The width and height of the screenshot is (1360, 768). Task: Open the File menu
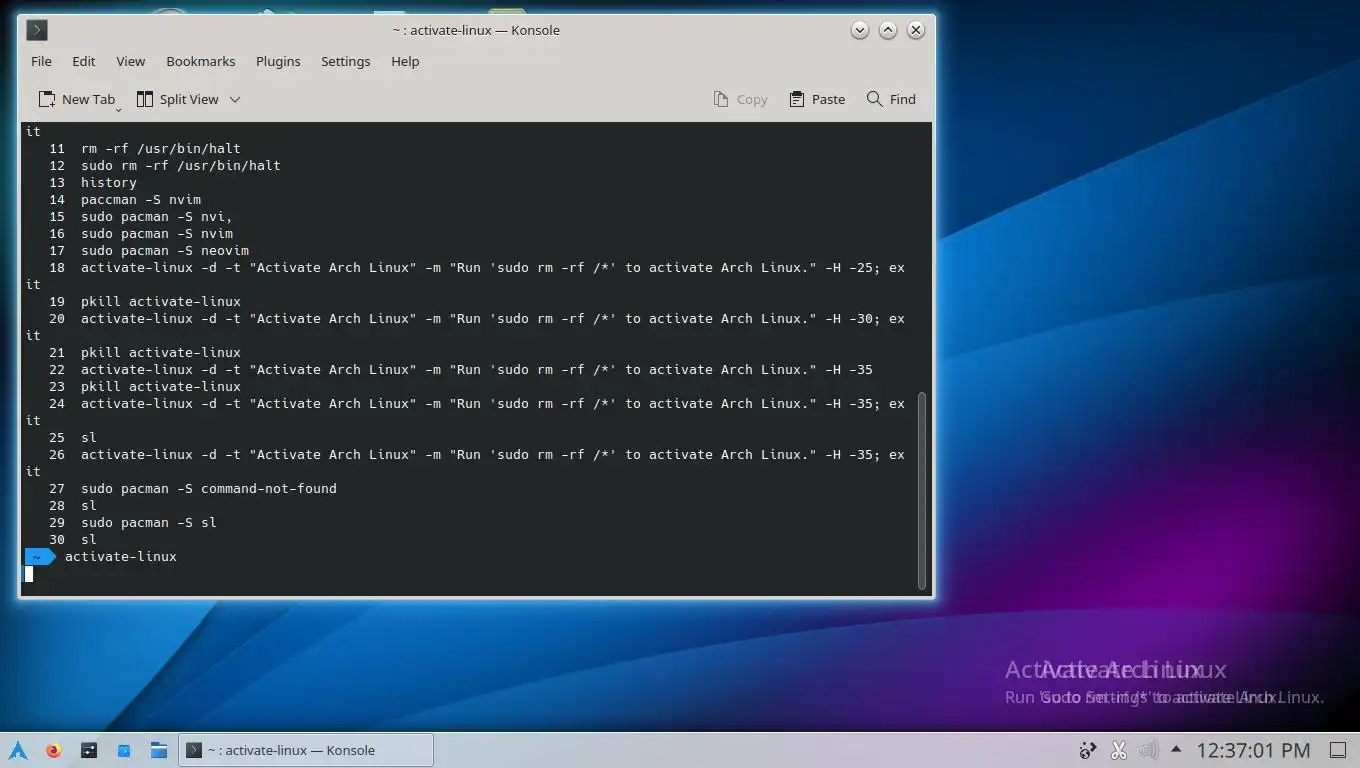(x=41, y=61)
